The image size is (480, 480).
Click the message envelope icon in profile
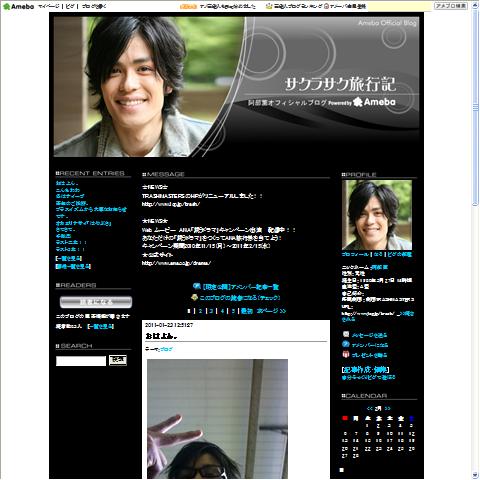(346, 334)
